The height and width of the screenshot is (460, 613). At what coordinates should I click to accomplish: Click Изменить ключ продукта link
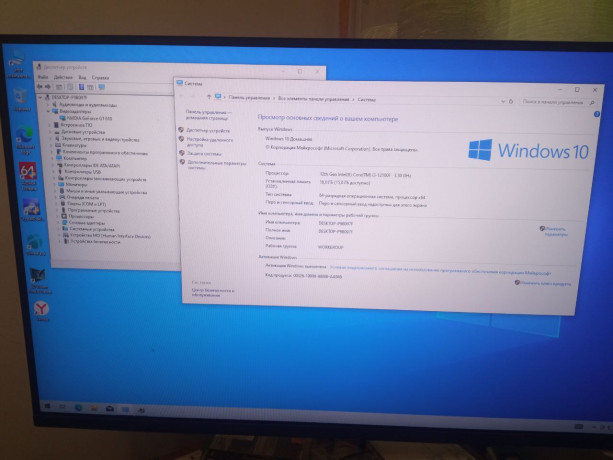coord(545,283)
